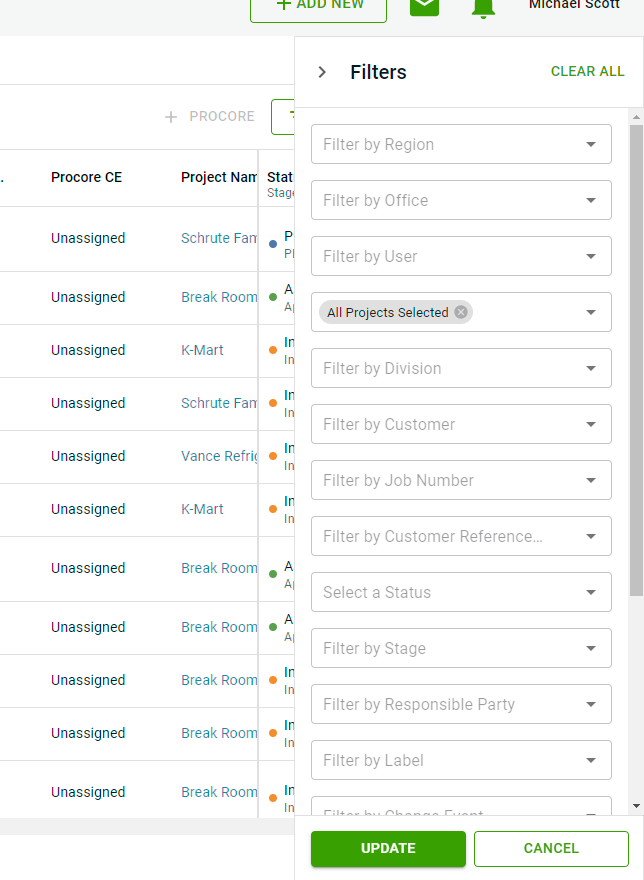
Task: Click the Clear All link
Action: click(587, 72)
